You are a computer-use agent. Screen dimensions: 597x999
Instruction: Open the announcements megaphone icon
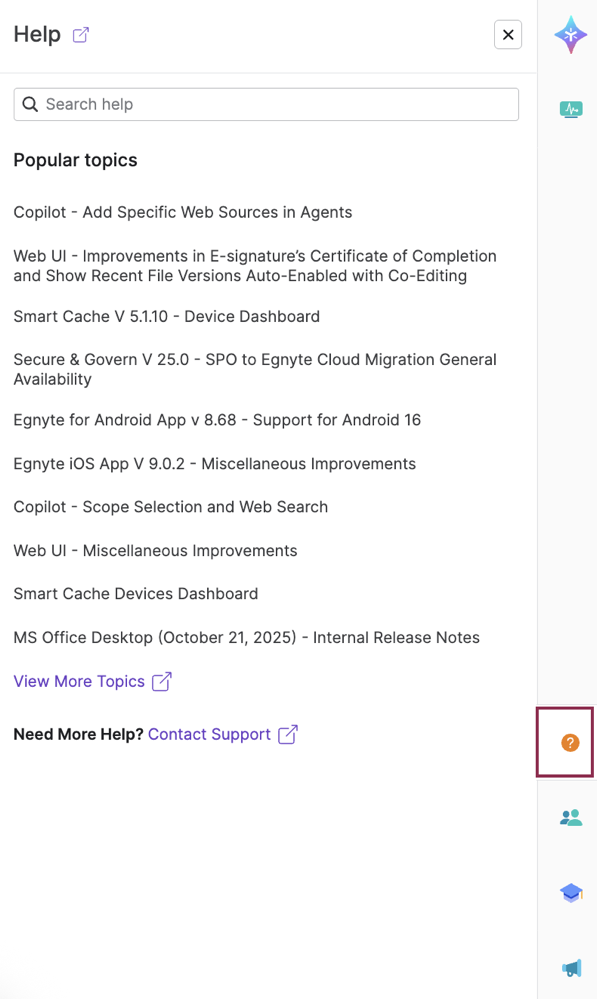(570, 968)
